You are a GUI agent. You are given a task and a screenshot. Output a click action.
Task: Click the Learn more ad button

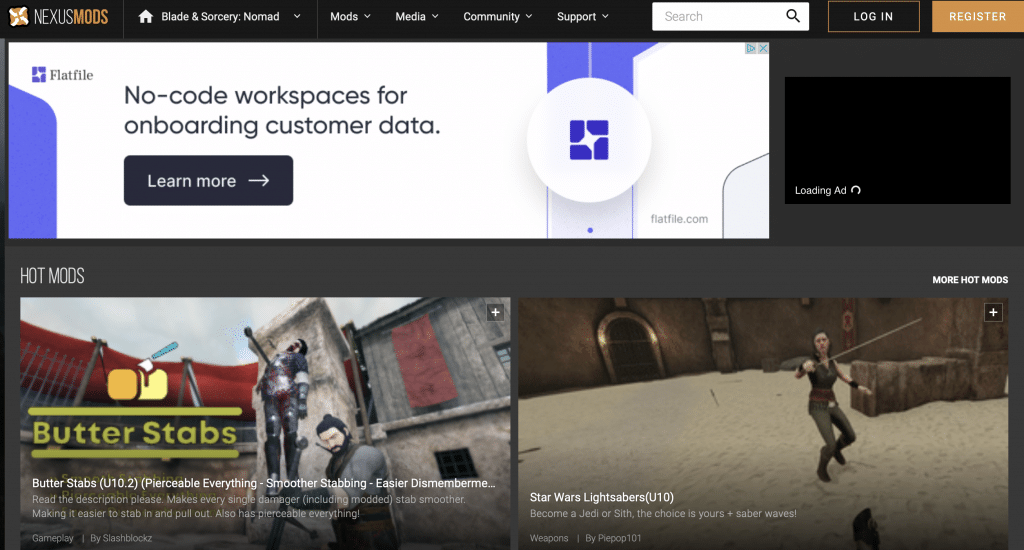[x=208, y=181]
